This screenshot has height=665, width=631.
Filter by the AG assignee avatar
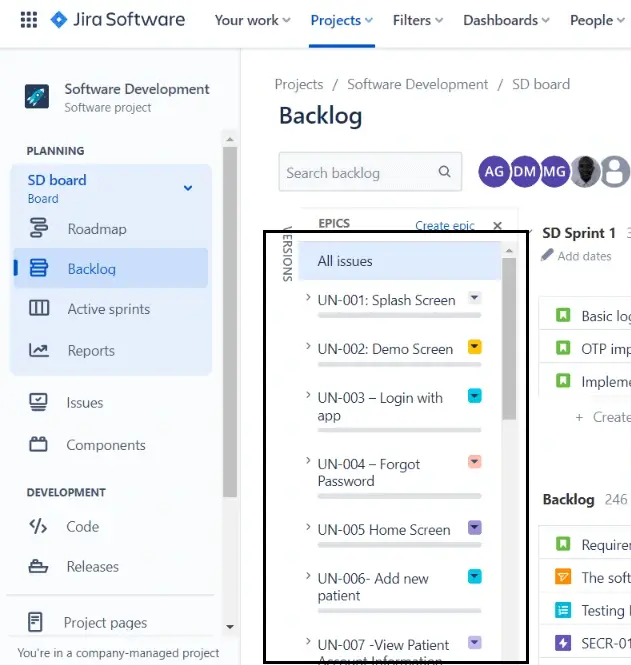[x=494, y=172]
